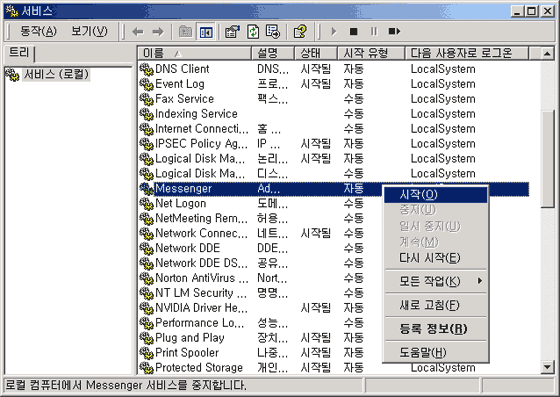Screen dimensions: 560x397
Task: Sort by the 이름 column header
Action: coord(195,53)
